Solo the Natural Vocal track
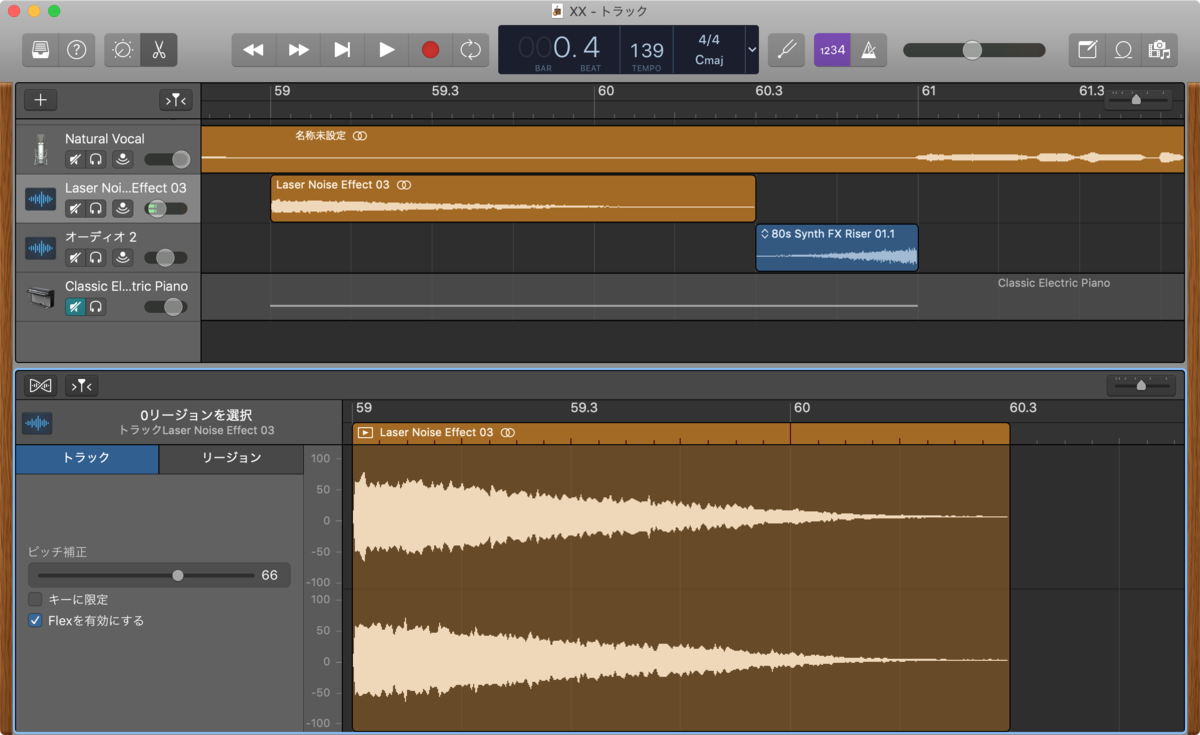Image resolution: width=1200 pixels, height=735 pixels. tap(96, 159)
